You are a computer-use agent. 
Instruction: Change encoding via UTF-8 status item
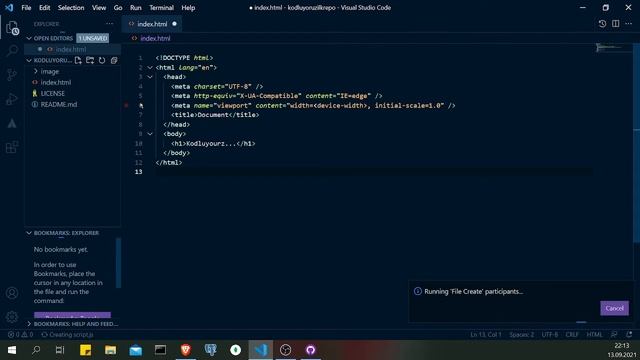tap(549, 335)
